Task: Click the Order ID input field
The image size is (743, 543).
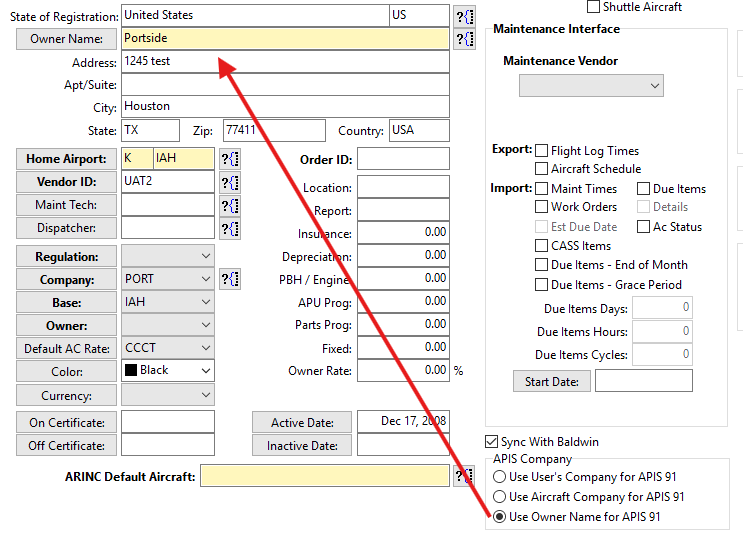Action: click(x=403, y=159)
